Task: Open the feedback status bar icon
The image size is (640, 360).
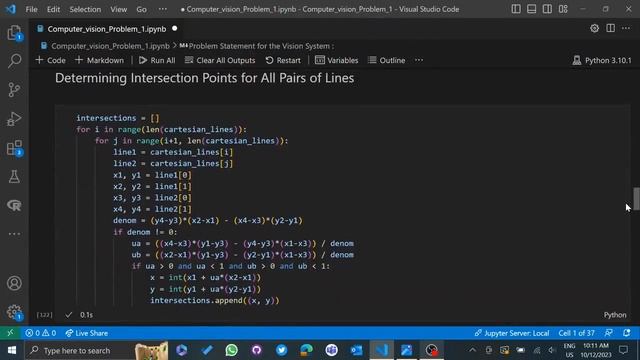Action: point(609,333)
